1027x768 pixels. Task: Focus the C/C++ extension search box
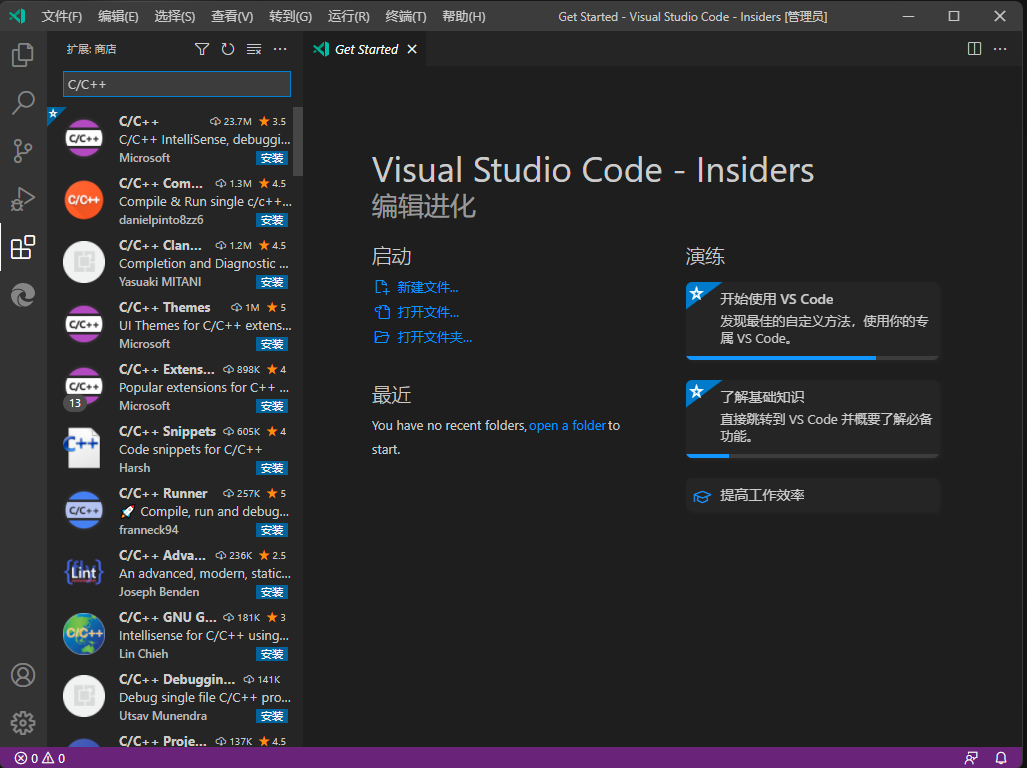point(177,84)
